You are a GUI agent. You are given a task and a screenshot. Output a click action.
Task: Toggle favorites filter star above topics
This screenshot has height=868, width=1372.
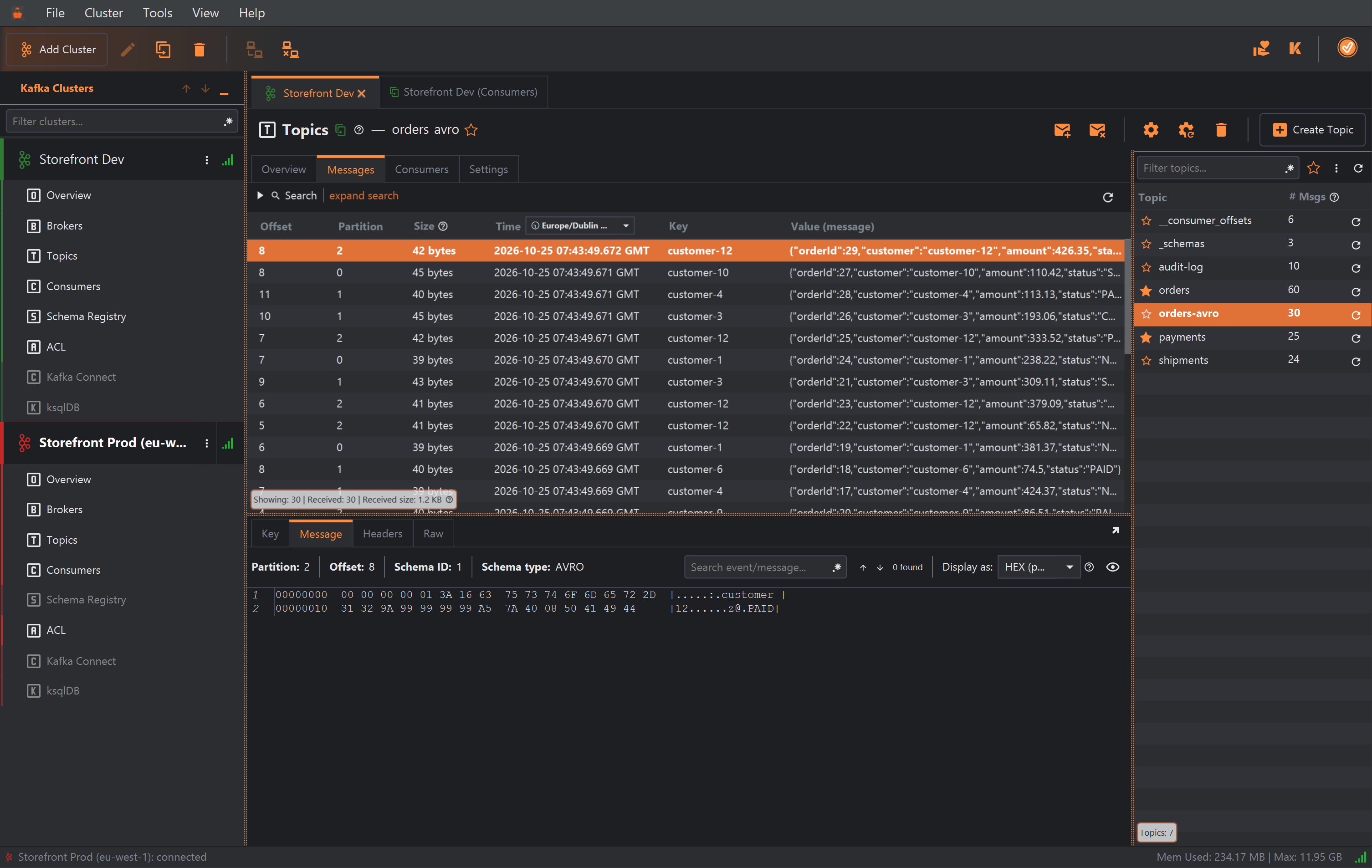click(x=1313, y=168)
